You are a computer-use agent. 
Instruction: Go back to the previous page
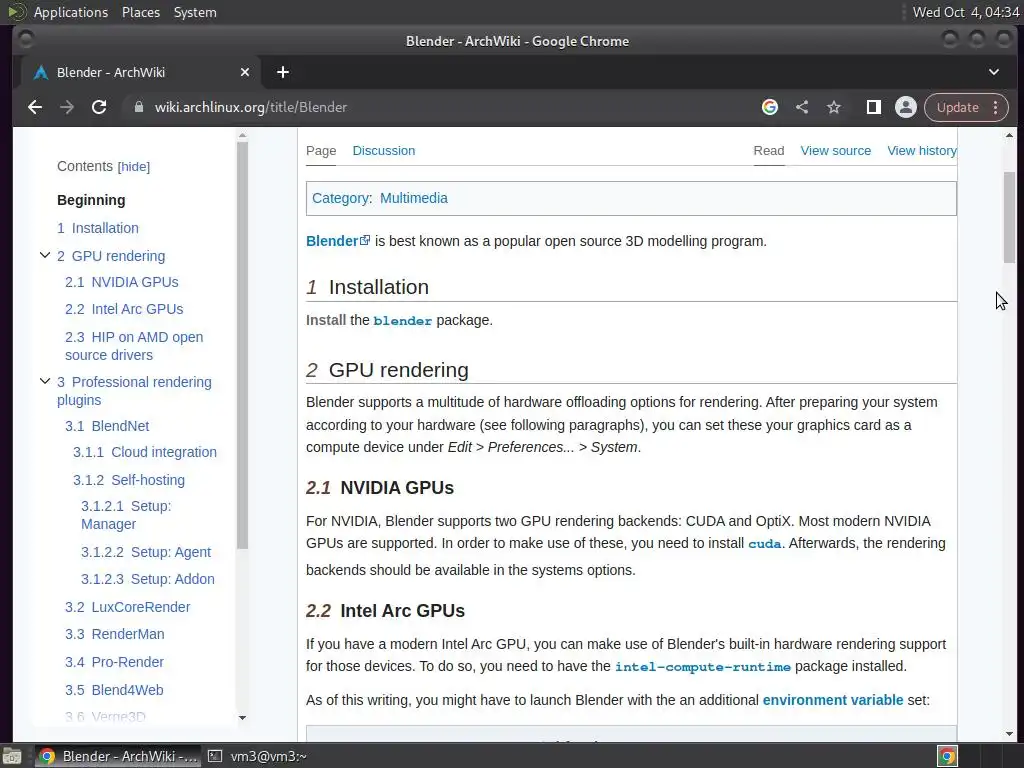35,107
